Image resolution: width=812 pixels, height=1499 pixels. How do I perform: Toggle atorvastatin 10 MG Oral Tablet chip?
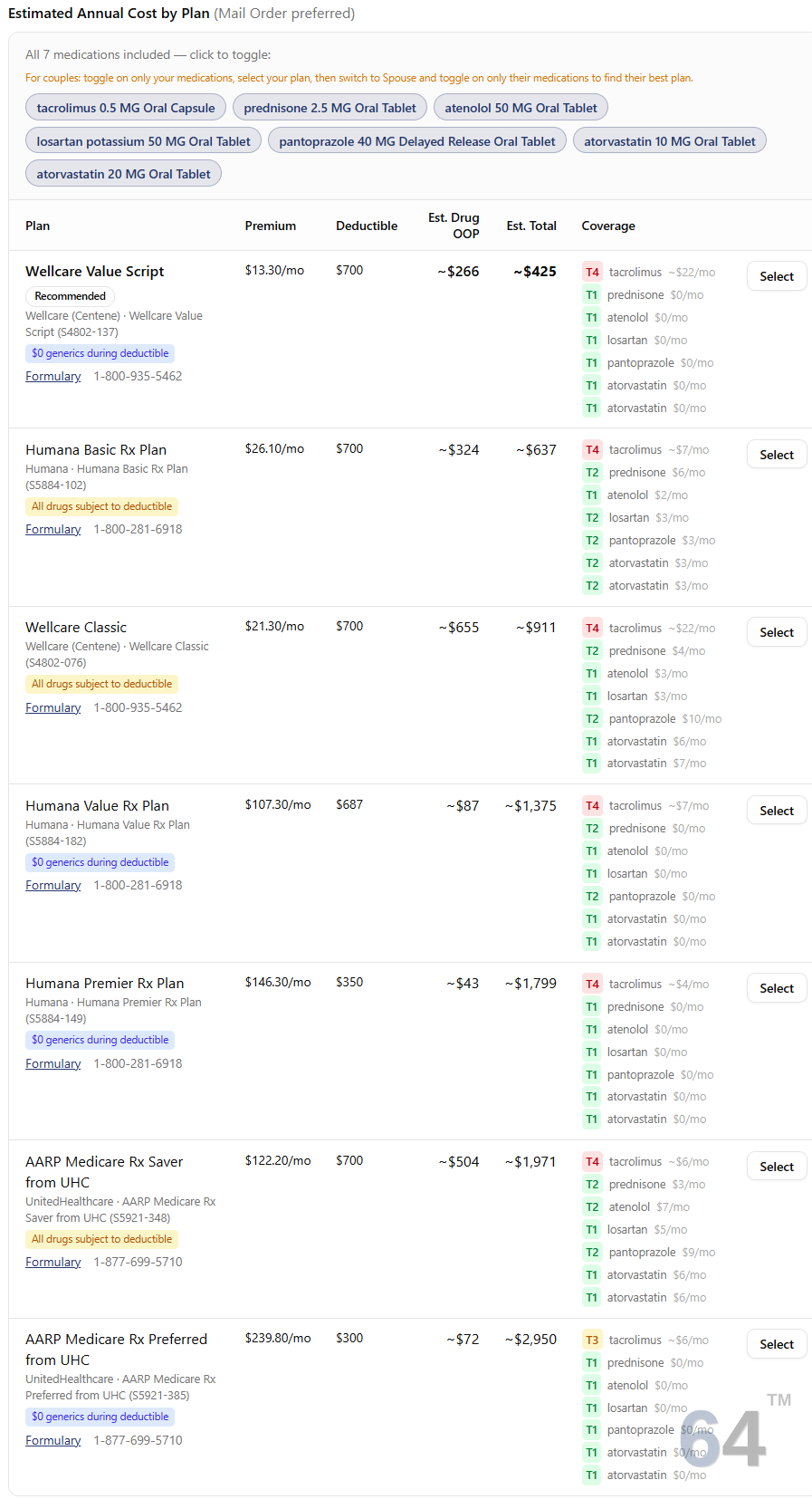click(670, 141)
